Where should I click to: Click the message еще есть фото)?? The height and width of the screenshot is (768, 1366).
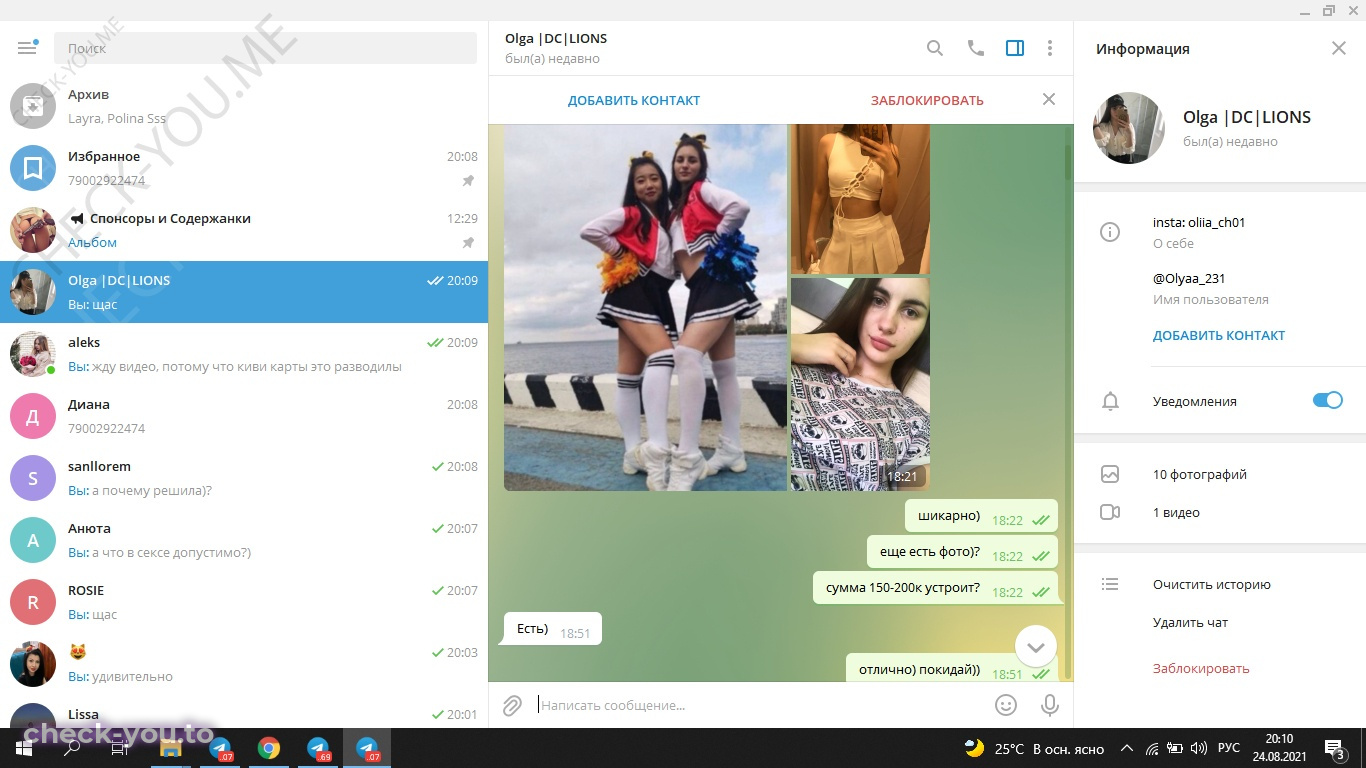pyautogui.click(x=961, y=552)
